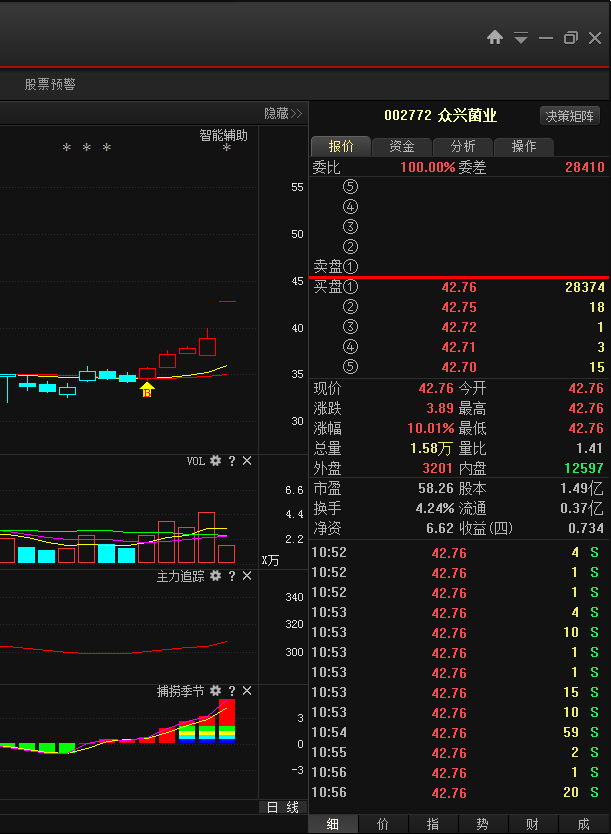Click the yellow B buy signal marker
This screenshot has width=611, height=834.
coord(147,390)
